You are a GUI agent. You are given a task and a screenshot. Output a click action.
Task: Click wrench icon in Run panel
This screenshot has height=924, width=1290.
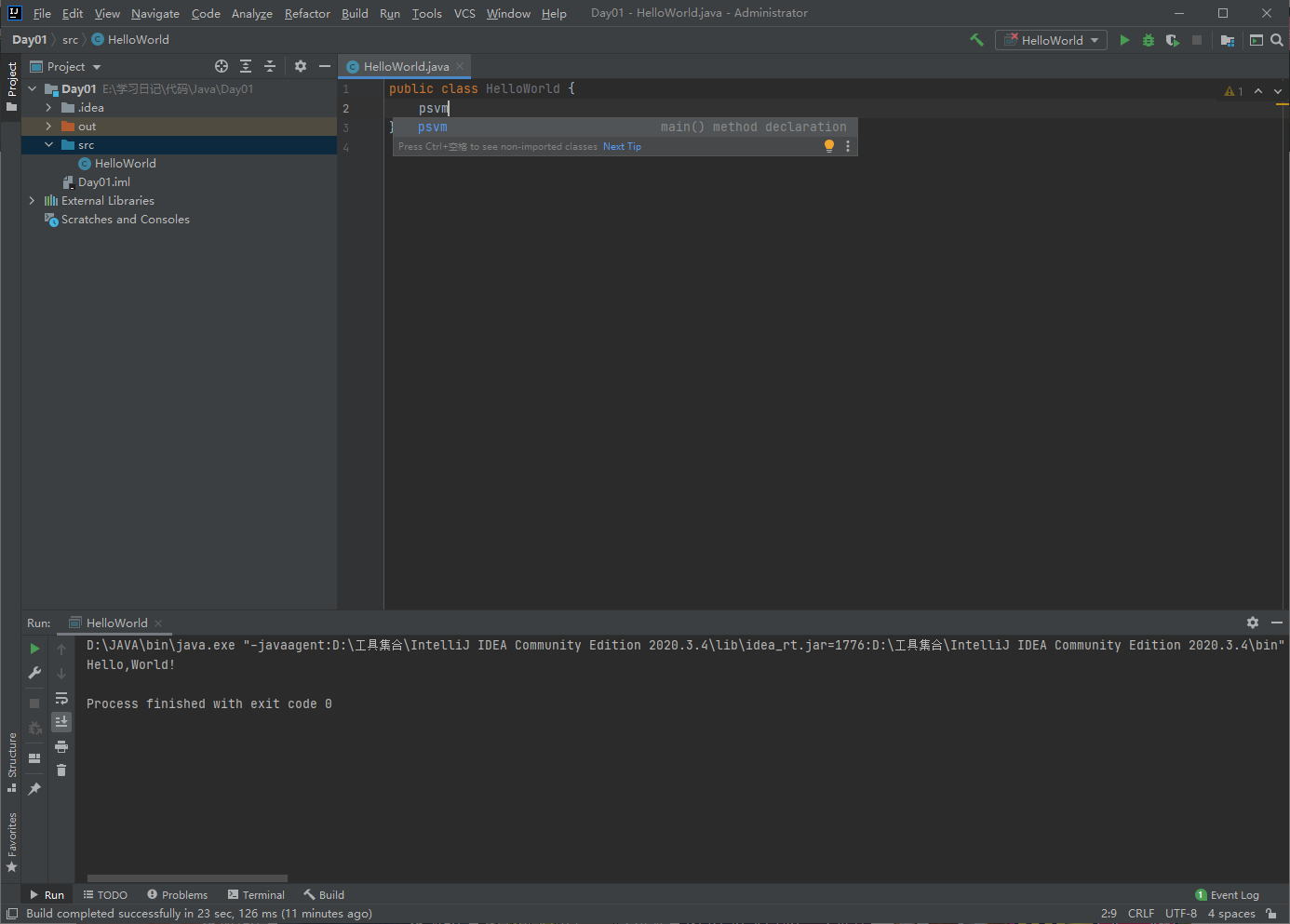pos(34,673)
